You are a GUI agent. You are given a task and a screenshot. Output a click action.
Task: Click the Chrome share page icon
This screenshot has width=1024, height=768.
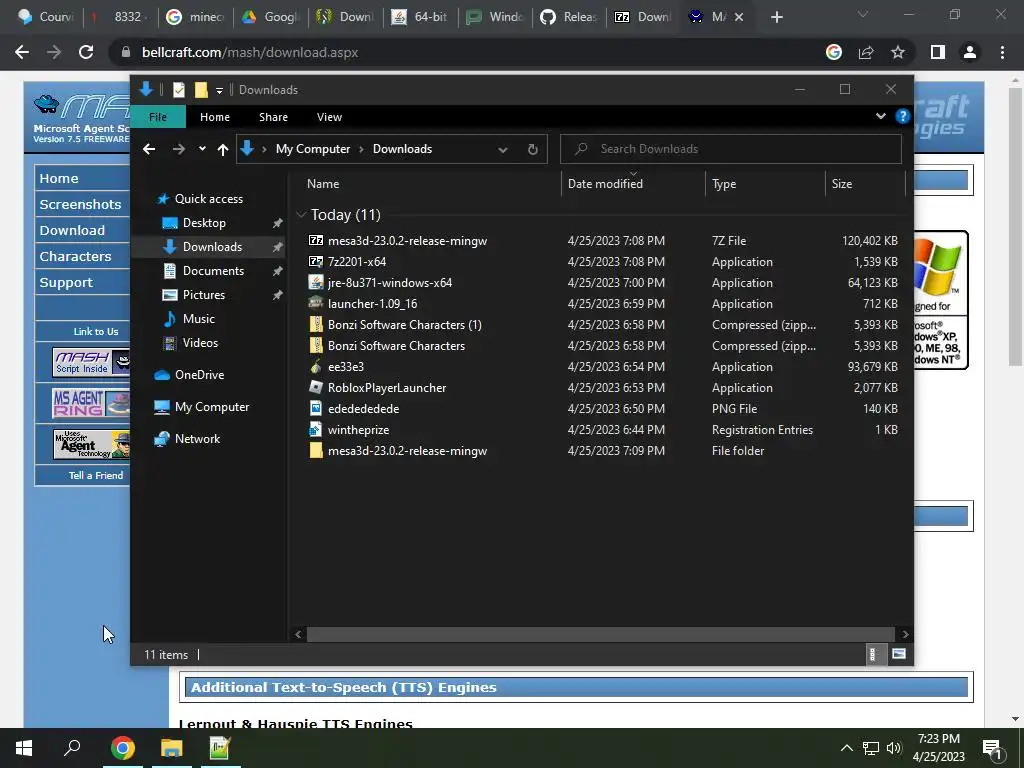(866, 52)
